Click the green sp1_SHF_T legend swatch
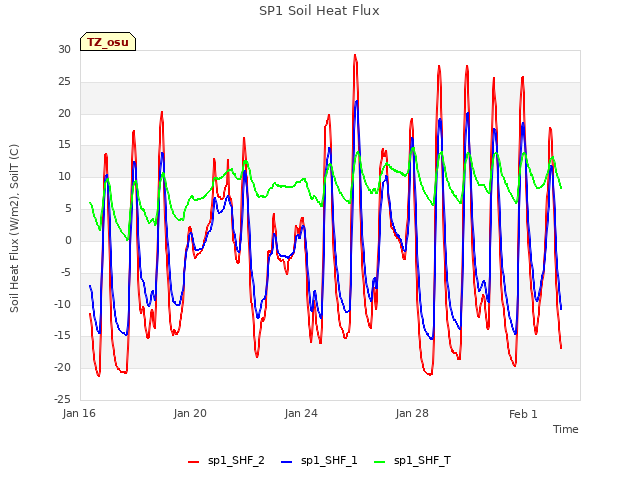This screenshot has height=480, width=640. 380,462
